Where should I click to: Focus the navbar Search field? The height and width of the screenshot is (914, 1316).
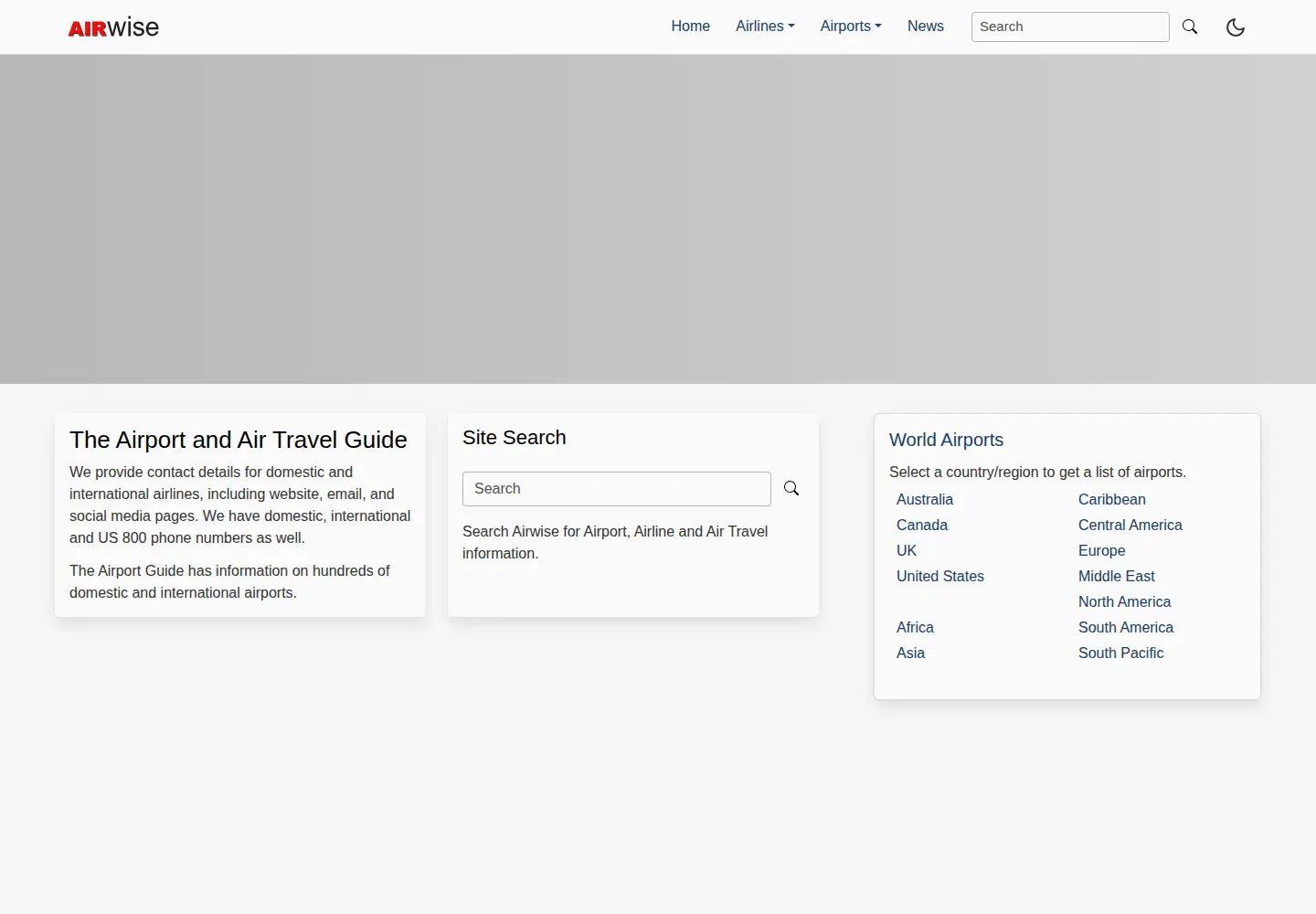[x=1070, y=27]
